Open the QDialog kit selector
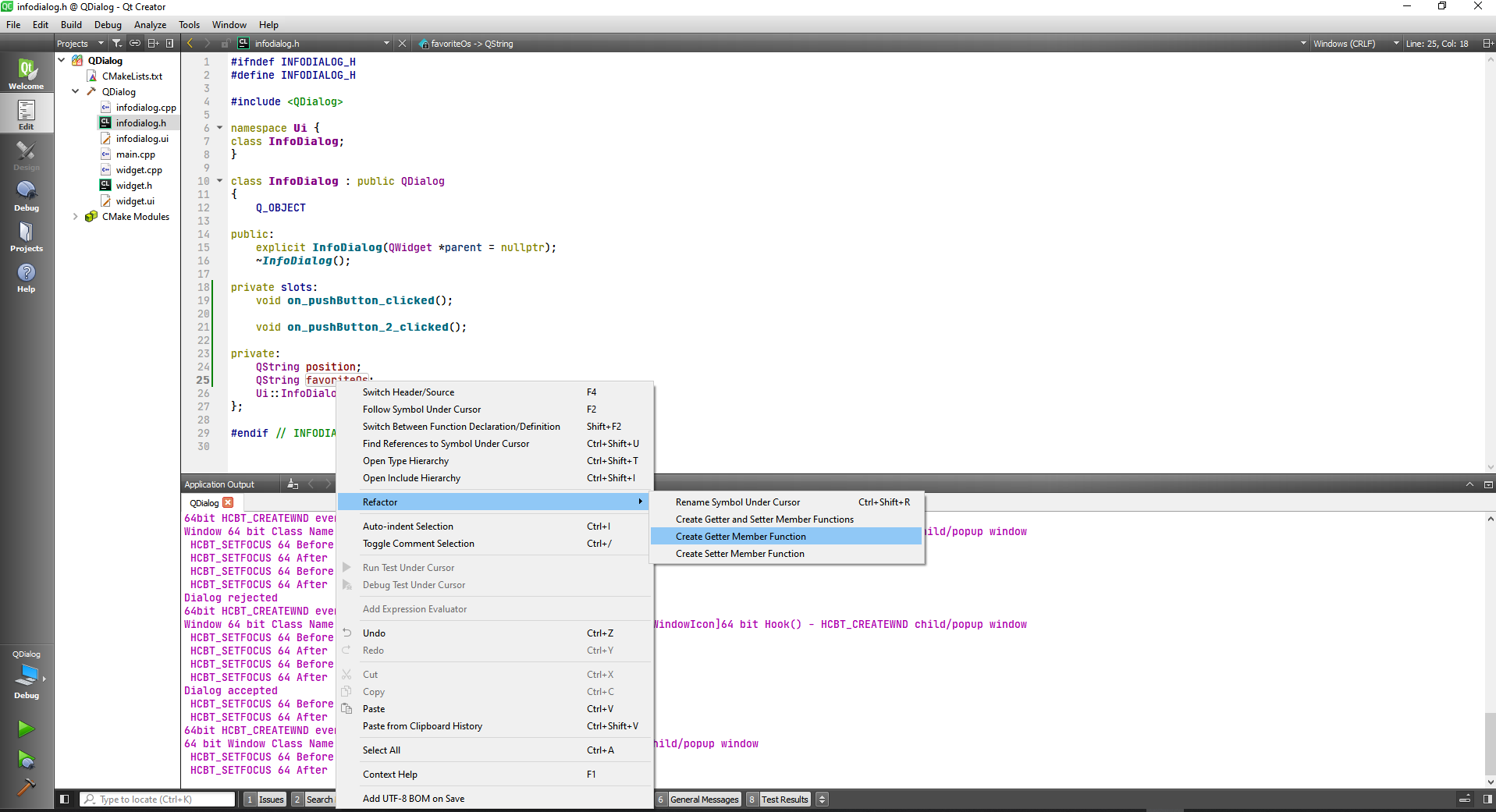 click(27, 673)
